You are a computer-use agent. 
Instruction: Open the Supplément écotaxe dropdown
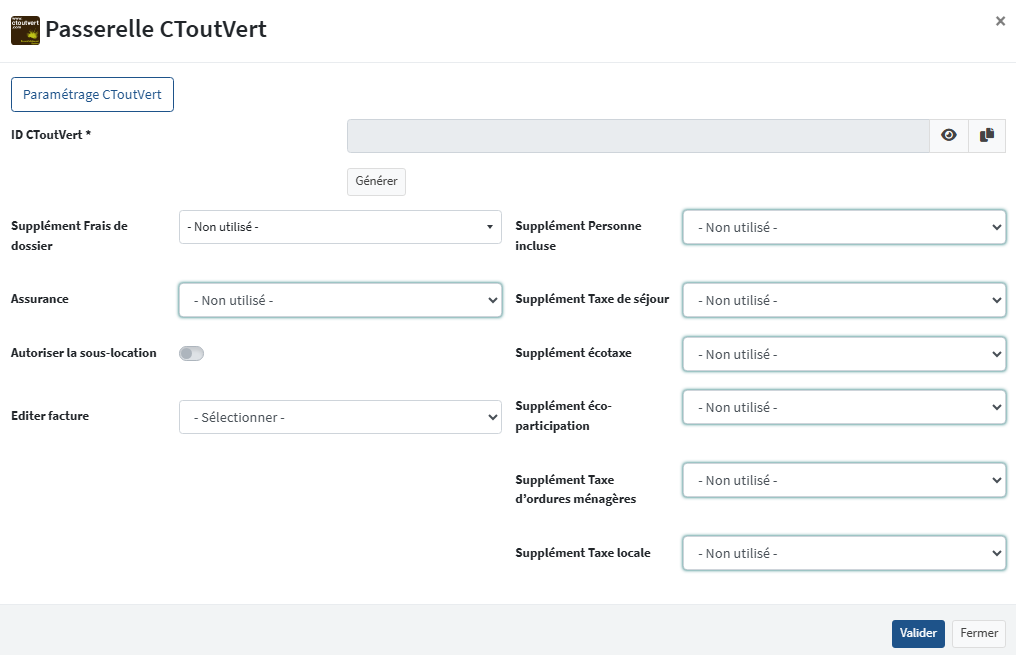844,354
